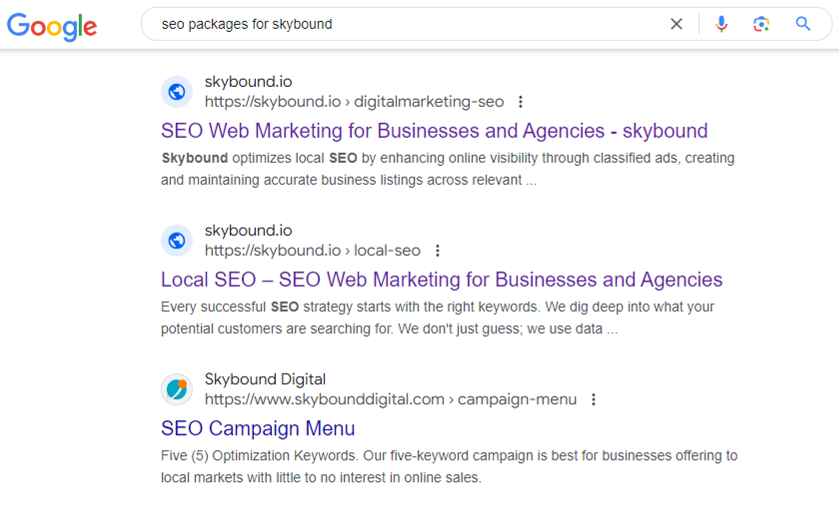Open the 'SEO Campaign Menu' result

click(258, 429)
